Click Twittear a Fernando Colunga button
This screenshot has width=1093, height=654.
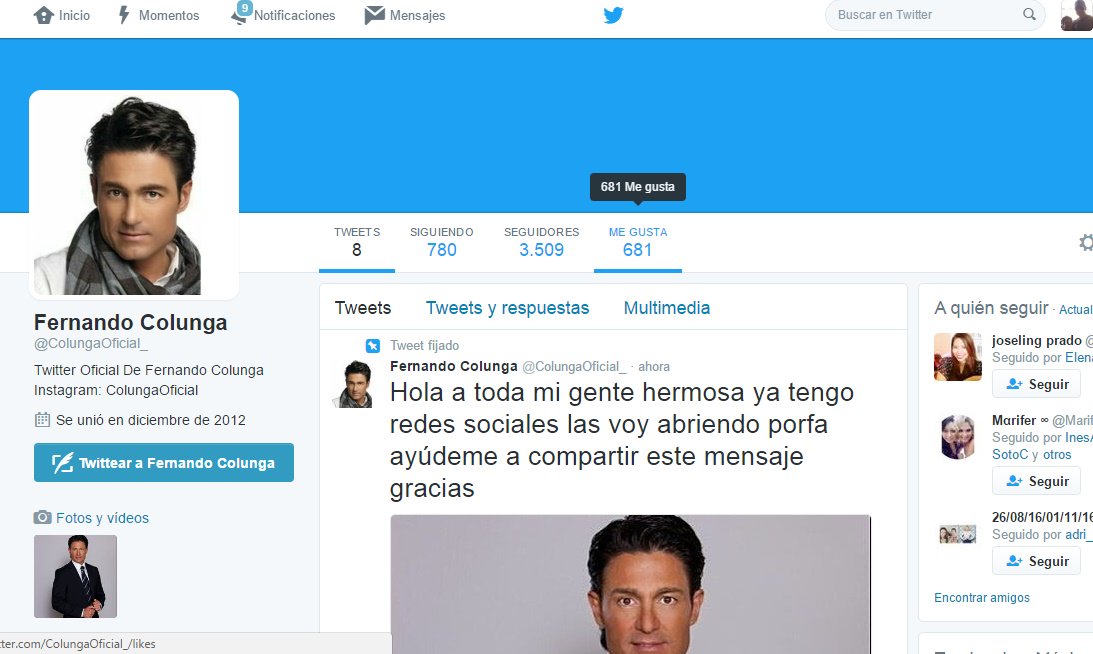164,462
